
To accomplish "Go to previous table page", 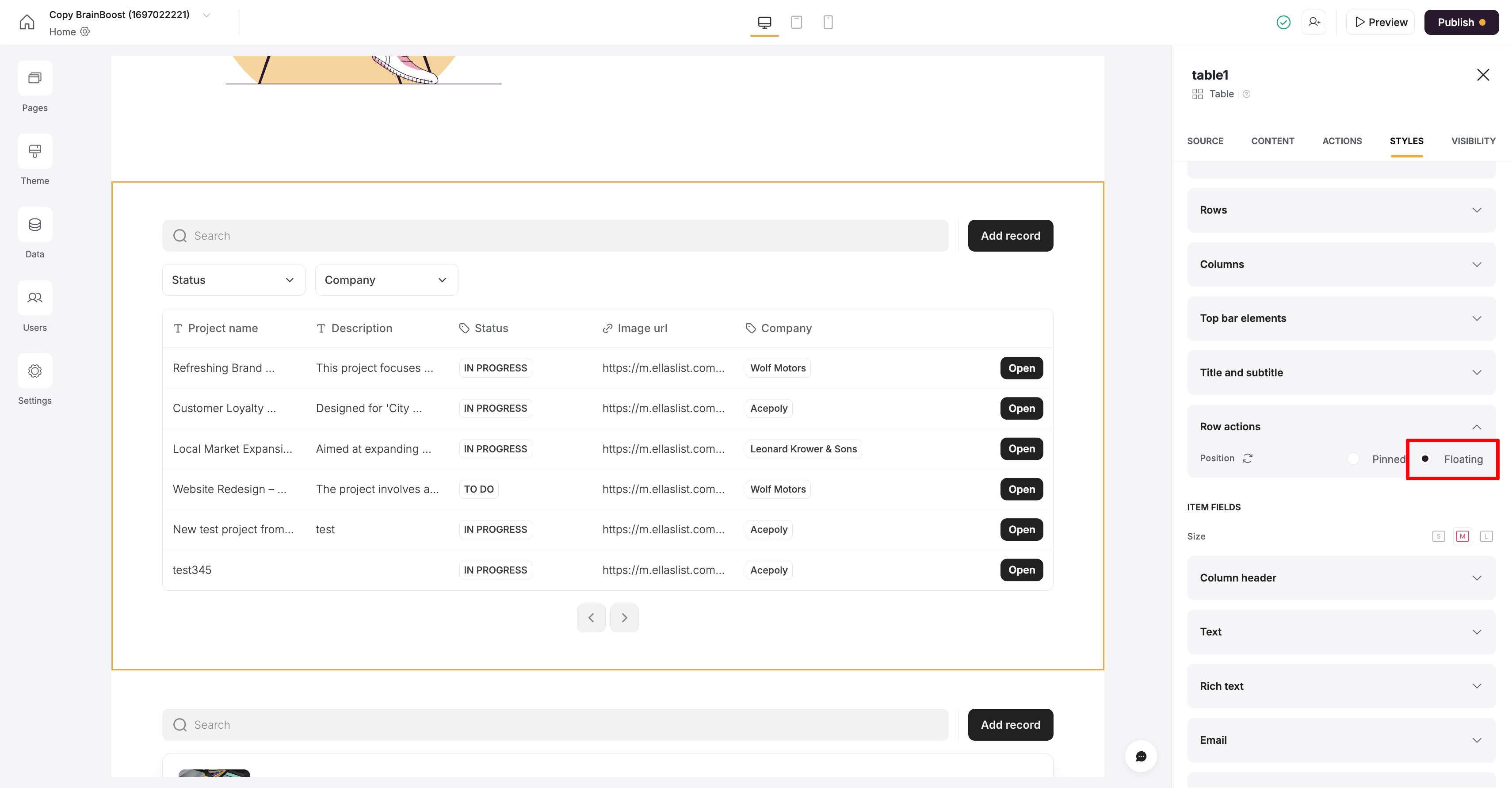I will coord(591,618).
